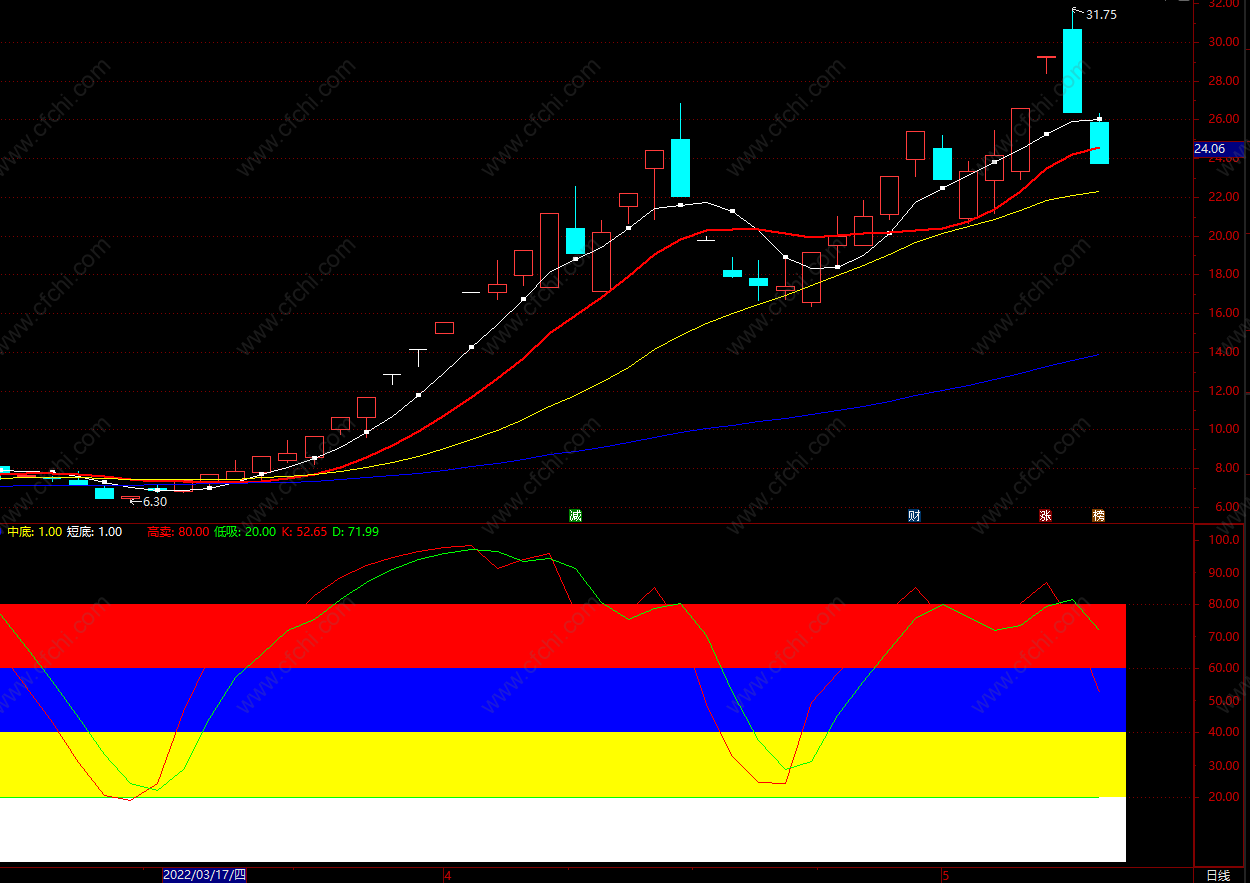Open the 日线 period selector
Image resolution: width=1250 pixels, height=883 pixels.
(x=1218, y=875)
